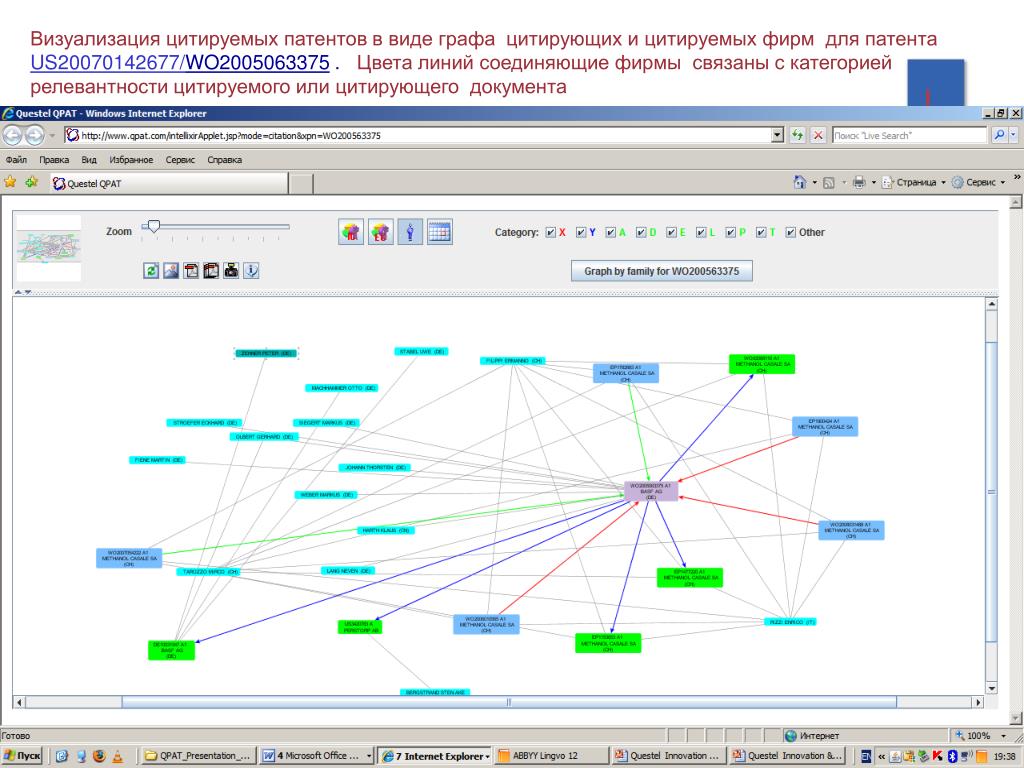Image resolution: width=1024 pixels, height=768 pixels.
Task: Click the address bar refresh icon
Action: point(797,135)
